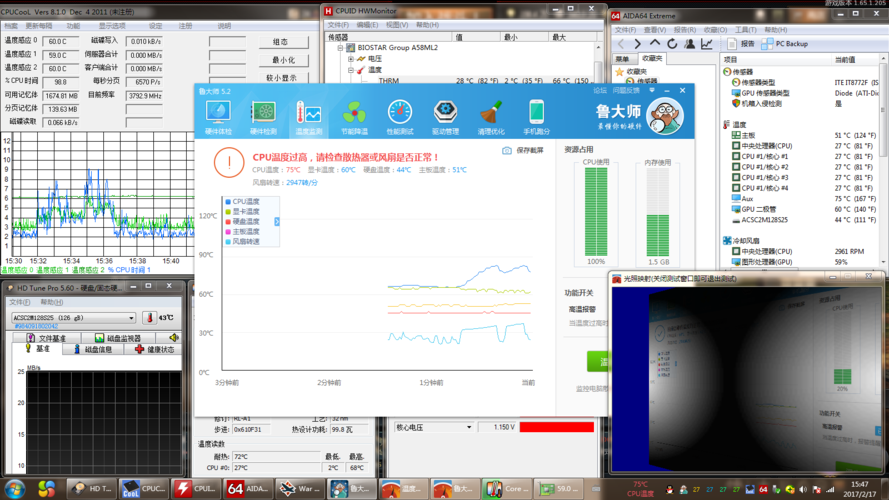This screenshot has height=500, width=889.
Task: Click AIDA64 sensor list vertical scrollbar
Action: click(883, 159)
